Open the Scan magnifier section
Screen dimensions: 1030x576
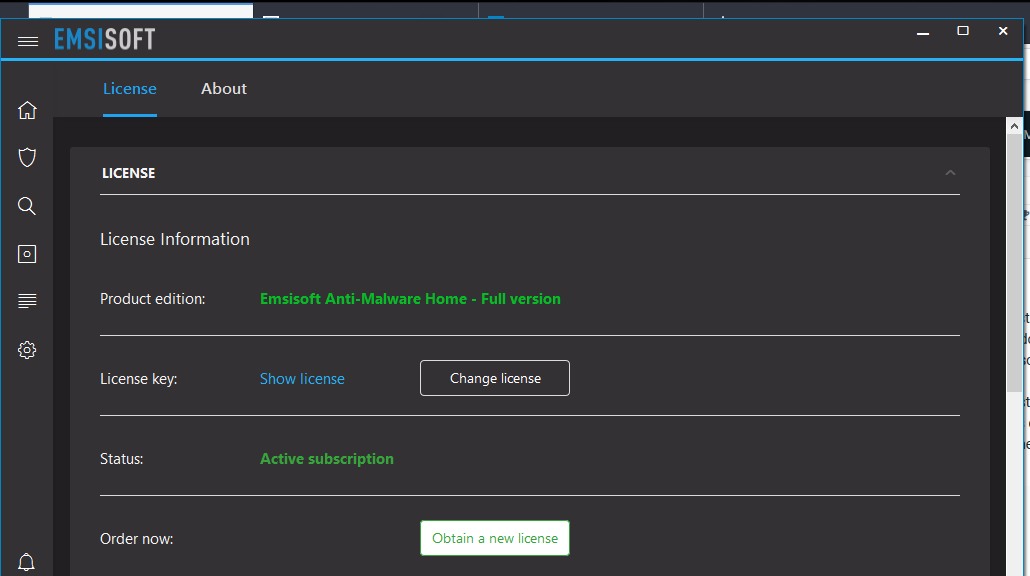(27, 206)
